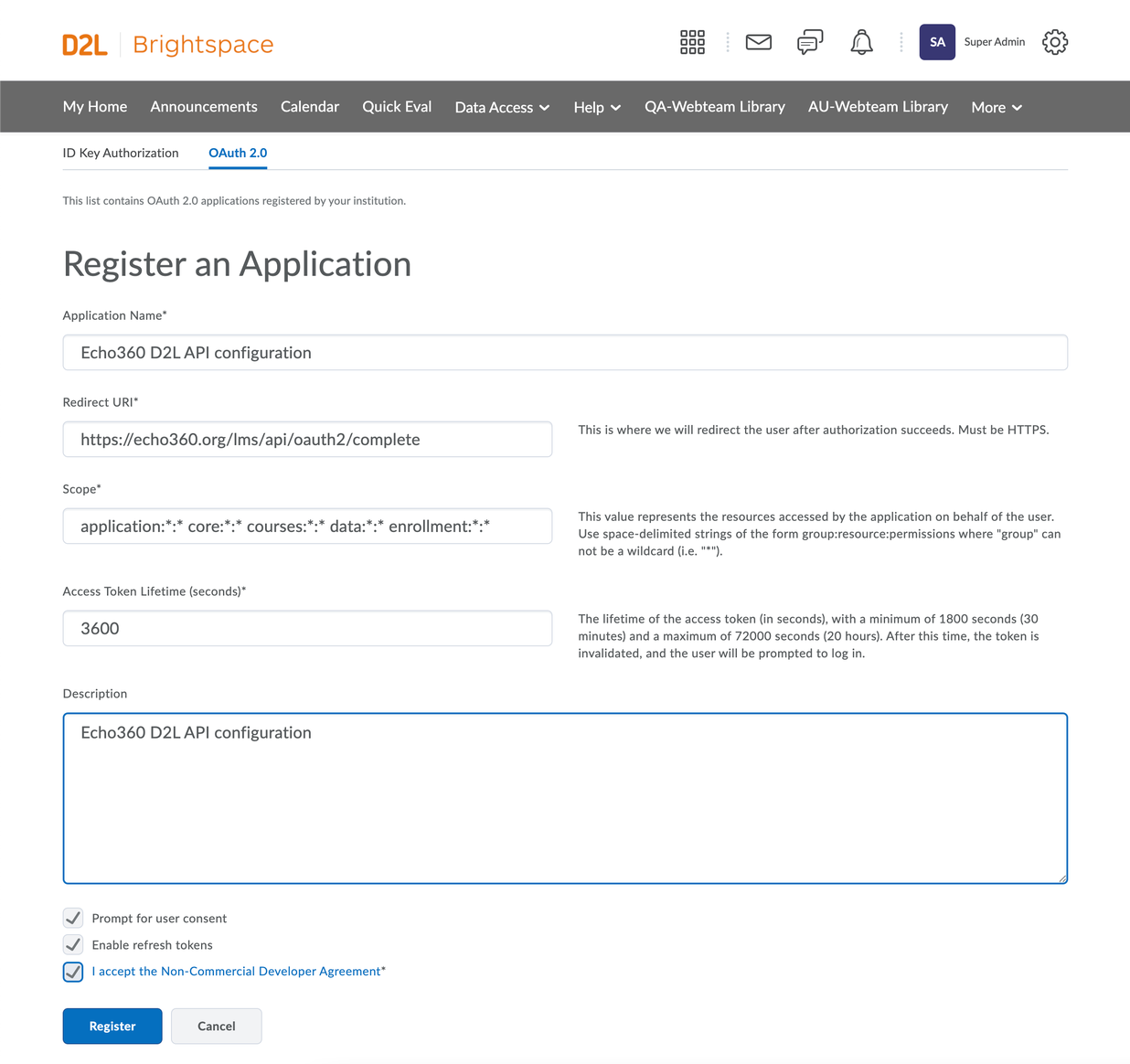Expand the Help dropdown menu

[597, 107]
